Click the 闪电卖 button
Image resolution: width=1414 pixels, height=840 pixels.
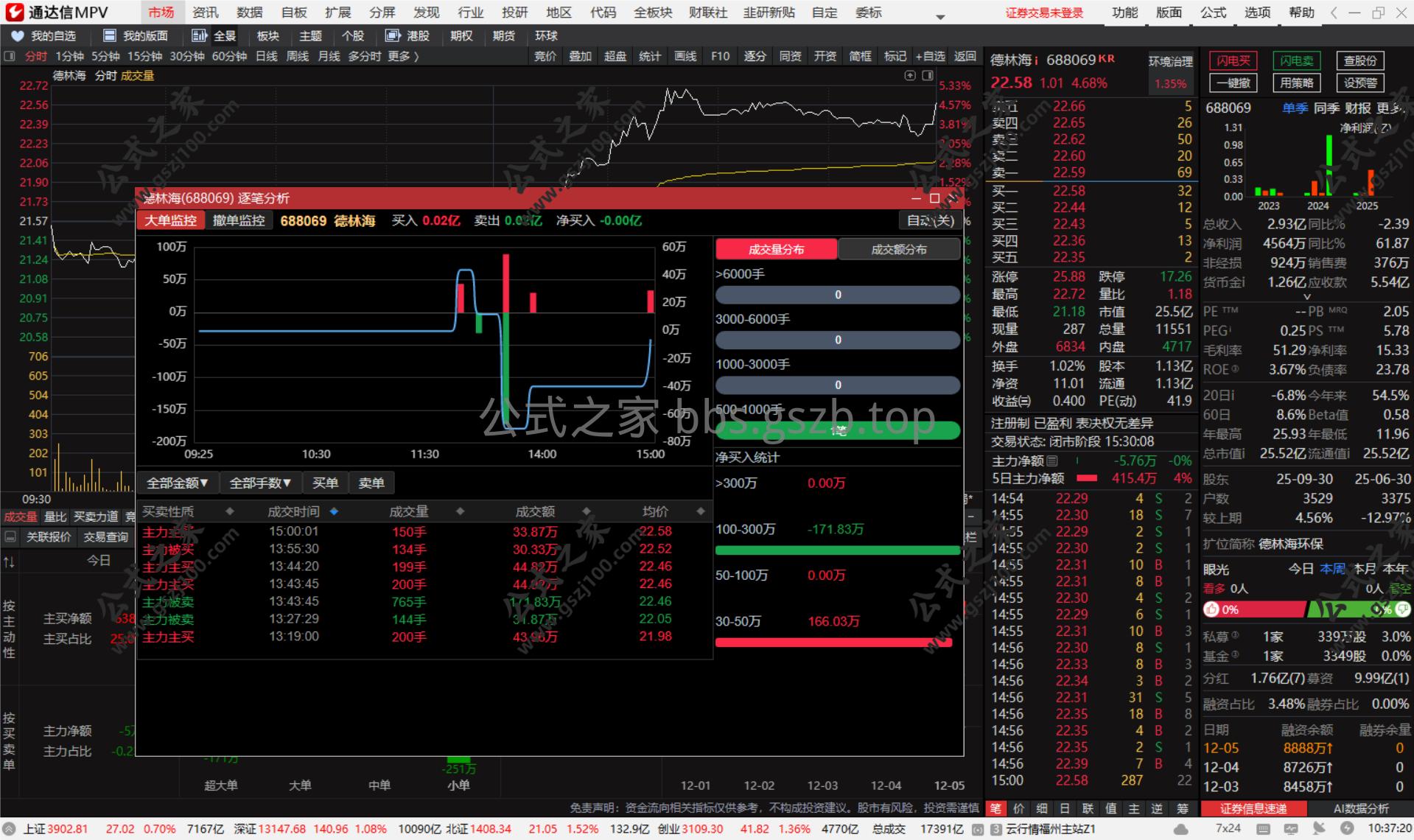pos(1297,61)
